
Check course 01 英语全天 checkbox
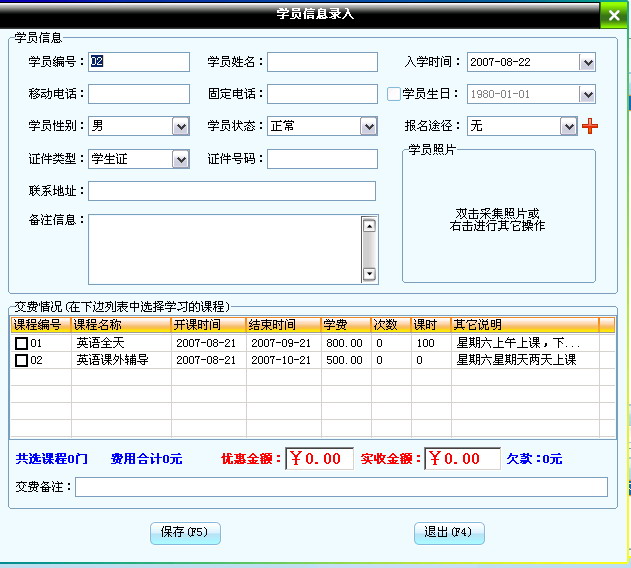click(x=21, y=343)
